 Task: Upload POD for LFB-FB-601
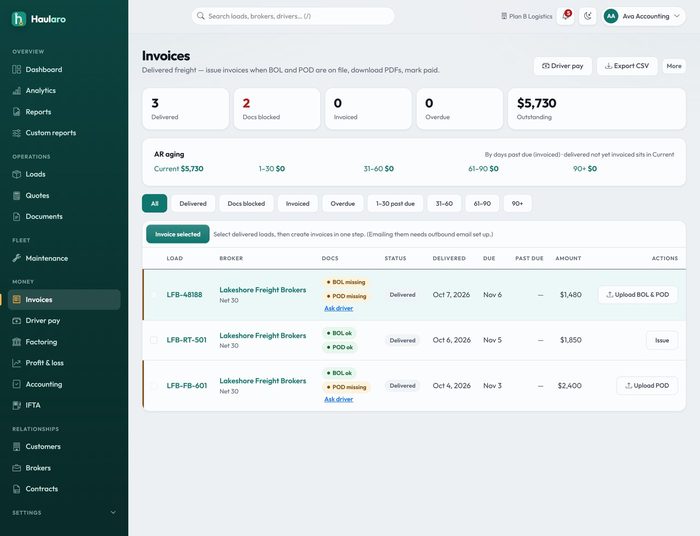pyautogui.click(x=647, y=386)
